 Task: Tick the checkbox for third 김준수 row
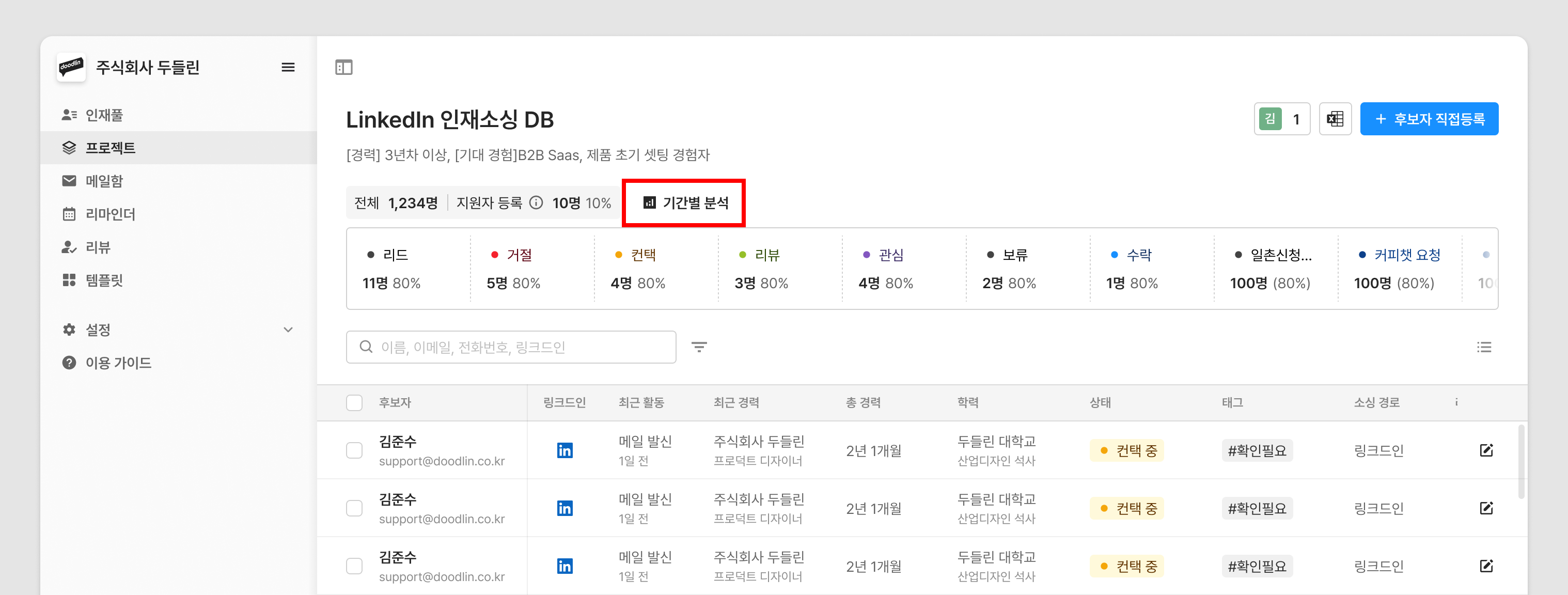354,567
